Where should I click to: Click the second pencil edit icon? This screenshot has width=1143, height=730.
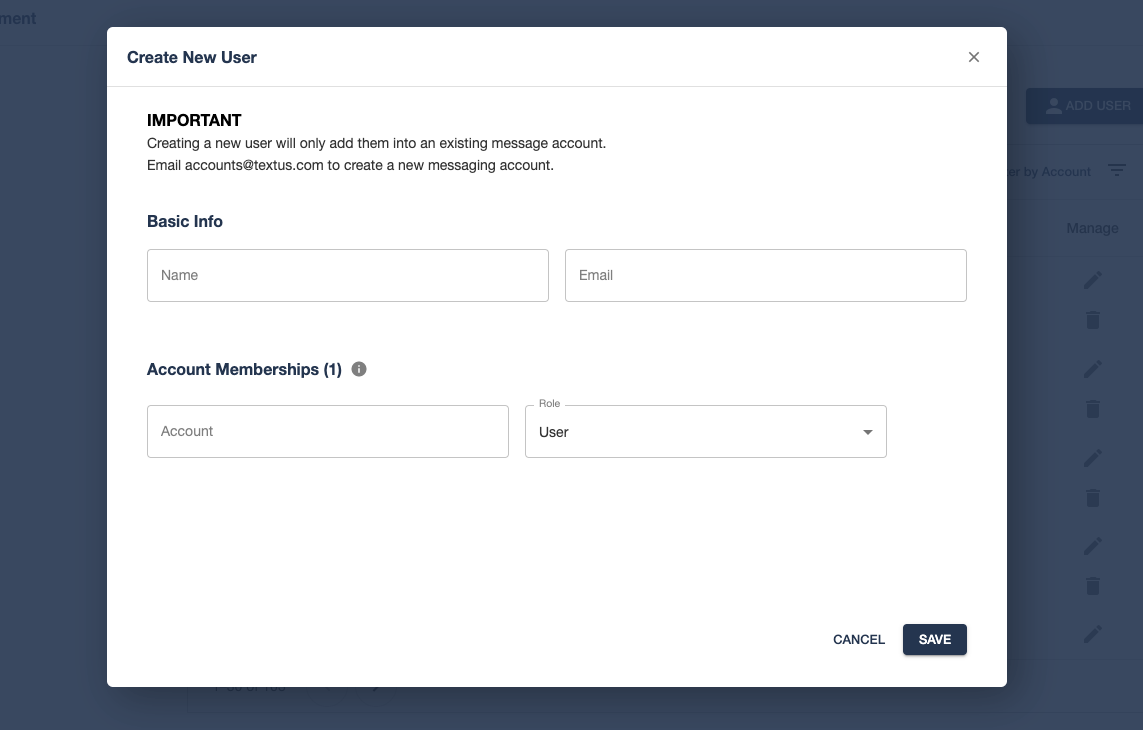(x=1092, y=368)
